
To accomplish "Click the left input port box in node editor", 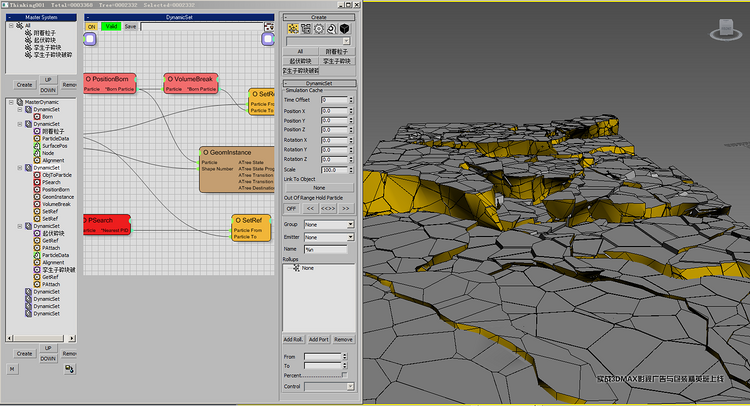I will click(90, 39).
